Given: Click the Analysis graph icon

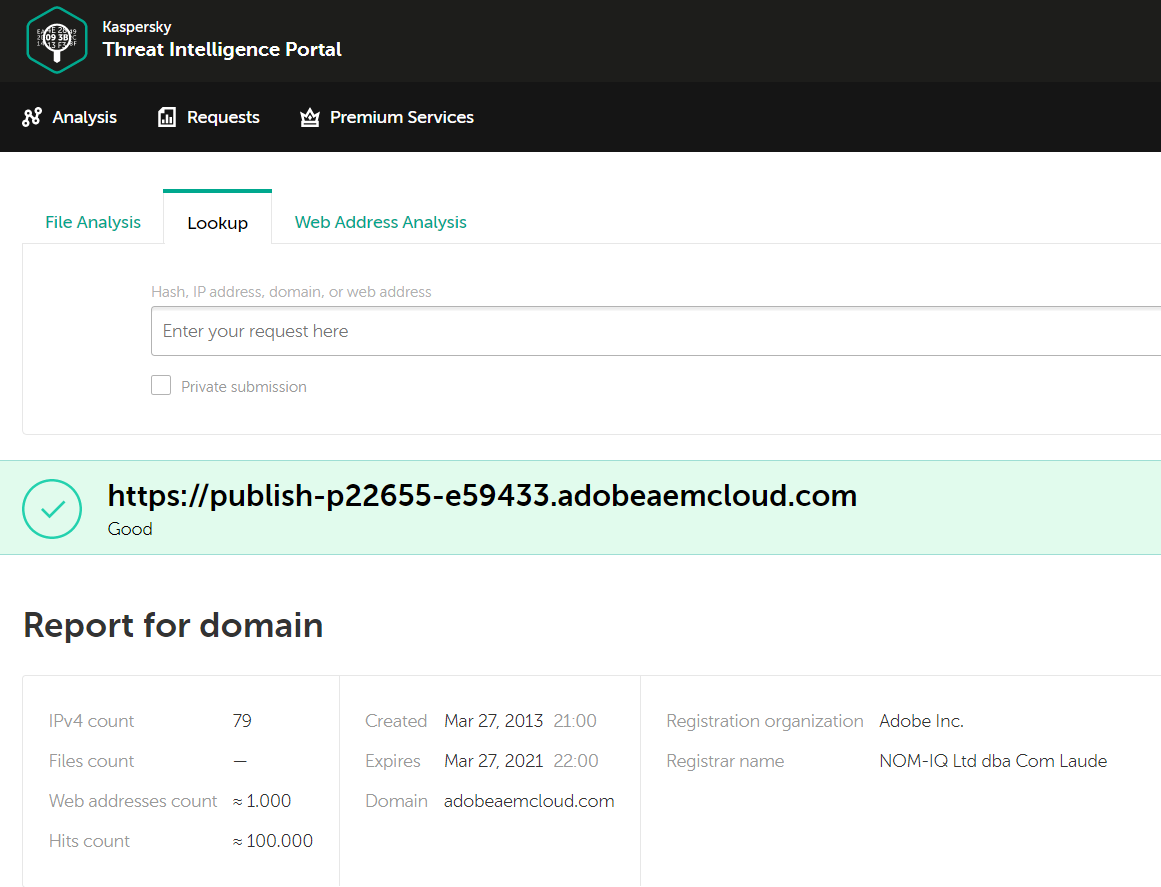Looking at the screenshot, I should tap(32, 117).
